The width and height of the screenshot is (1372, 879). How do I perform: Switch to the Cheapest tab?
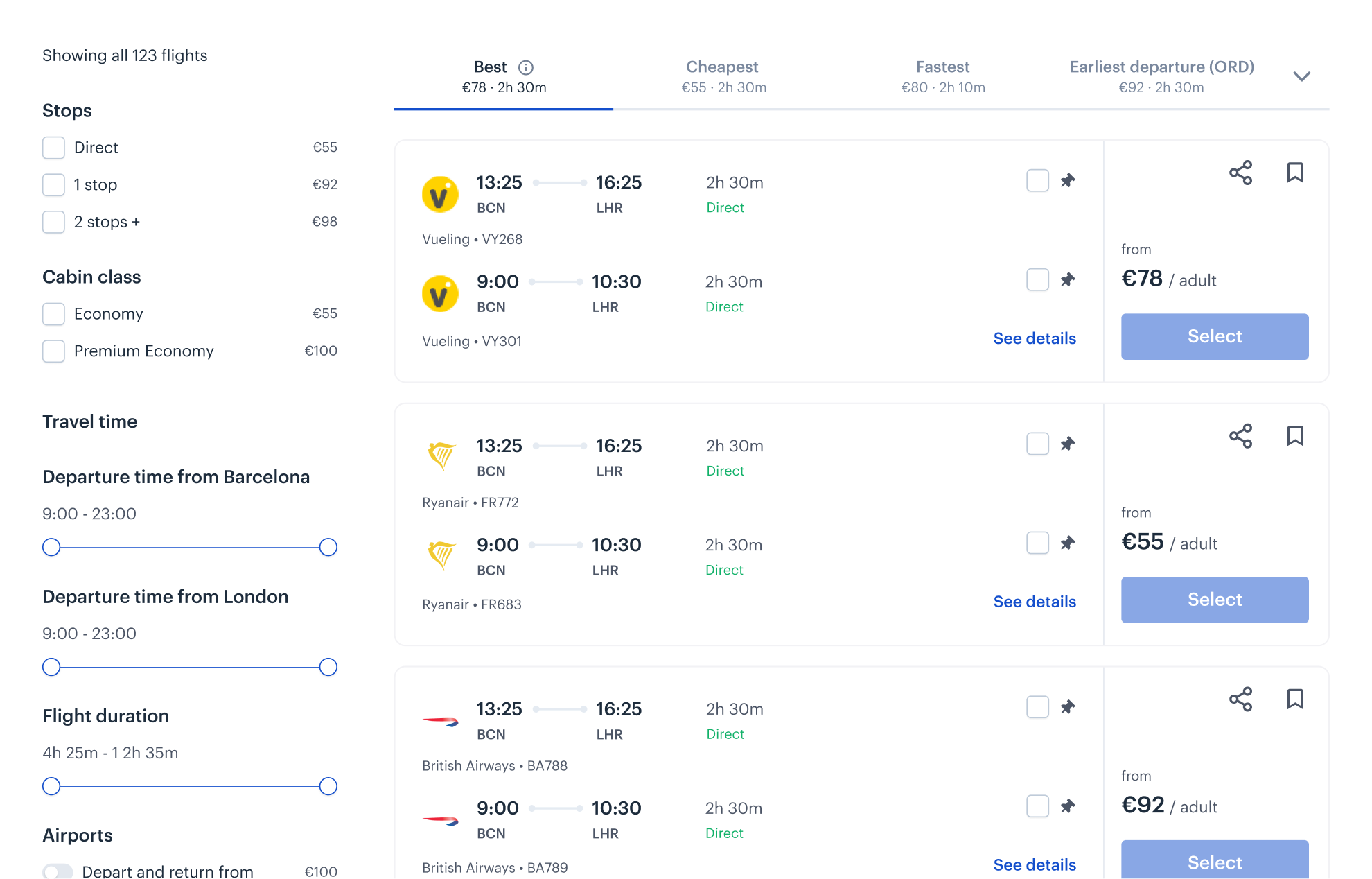[x=723, y=76]
